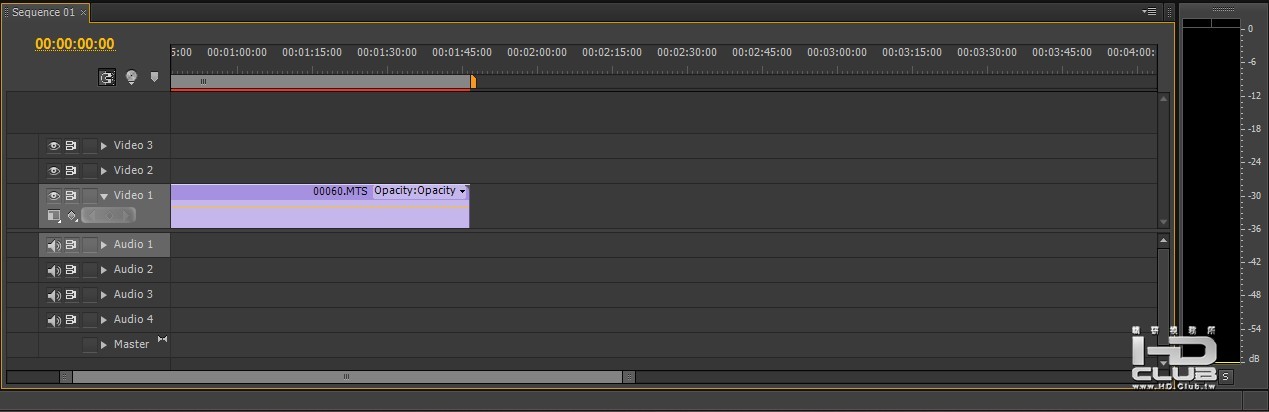Screen dimensions: 1269x412
Task: Click the Solo S button below audio meter
Action: [x=1226, y=377]
